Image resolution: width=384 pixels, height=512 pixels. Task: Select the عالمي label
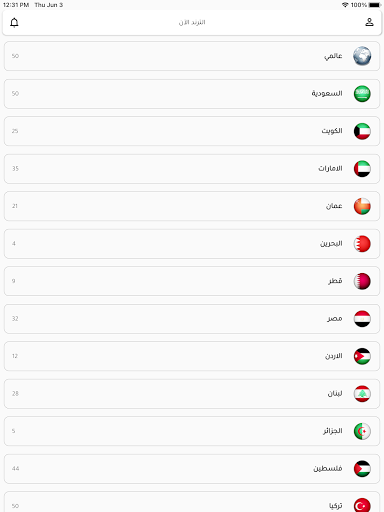pyautogui.click(x=333, y=56)
